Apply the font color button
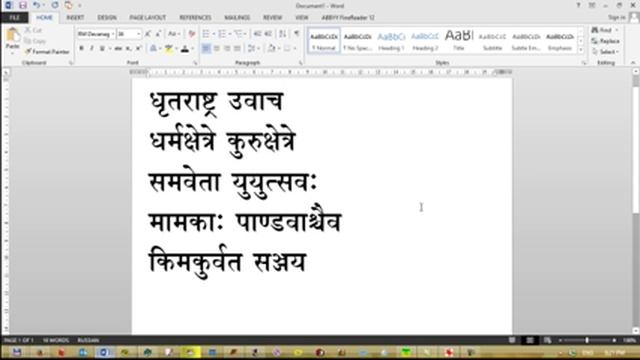 [184, 49]
